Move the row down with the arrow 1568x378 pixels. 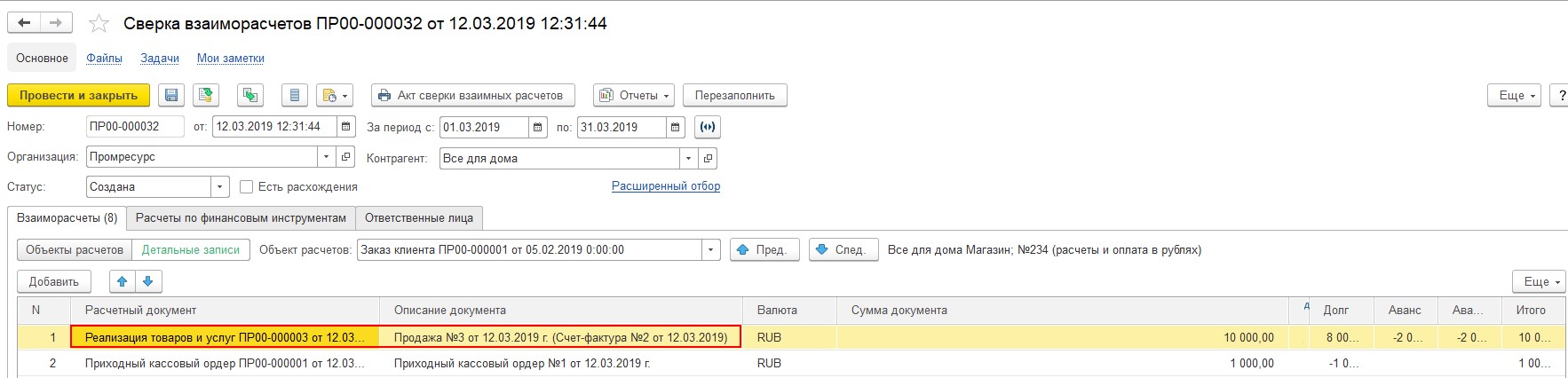pos(148,281)
